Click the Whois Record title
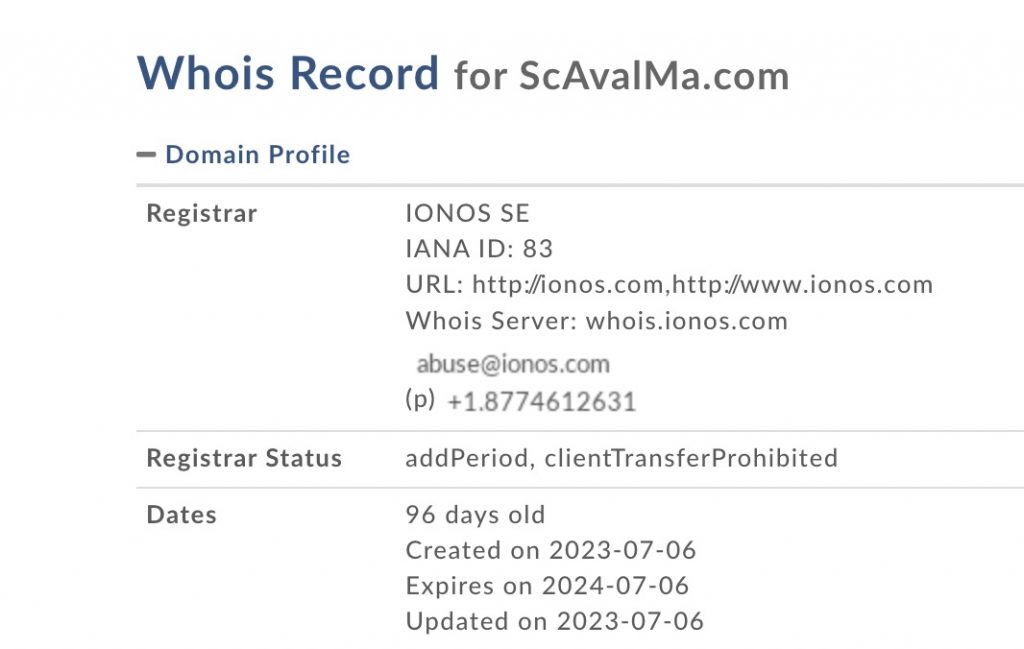The image size is (1024, 649). pyautogui.click(x=287, y=72)
